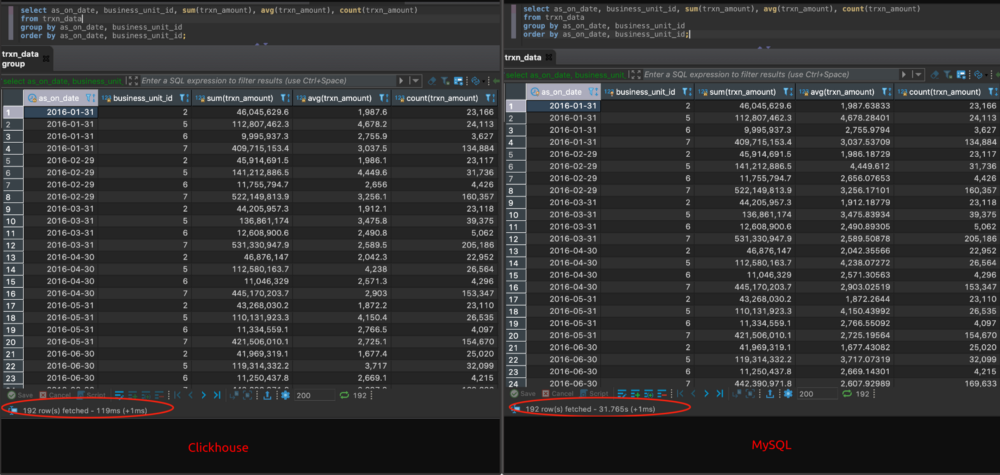Screen dimensions: 1000x475
Task: Open sum(trxn_amount) column filter in Clickhouse window
Action: tap(286, 98)
